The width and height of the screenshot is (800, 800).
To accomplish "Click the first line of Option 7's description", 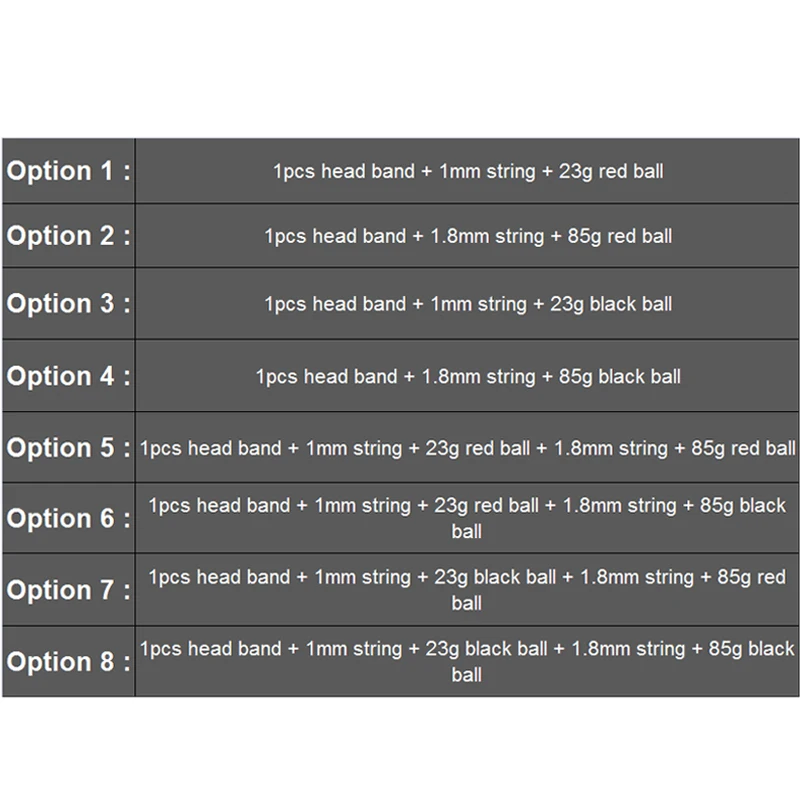I will pyautogui.click(x=468, y=577).
